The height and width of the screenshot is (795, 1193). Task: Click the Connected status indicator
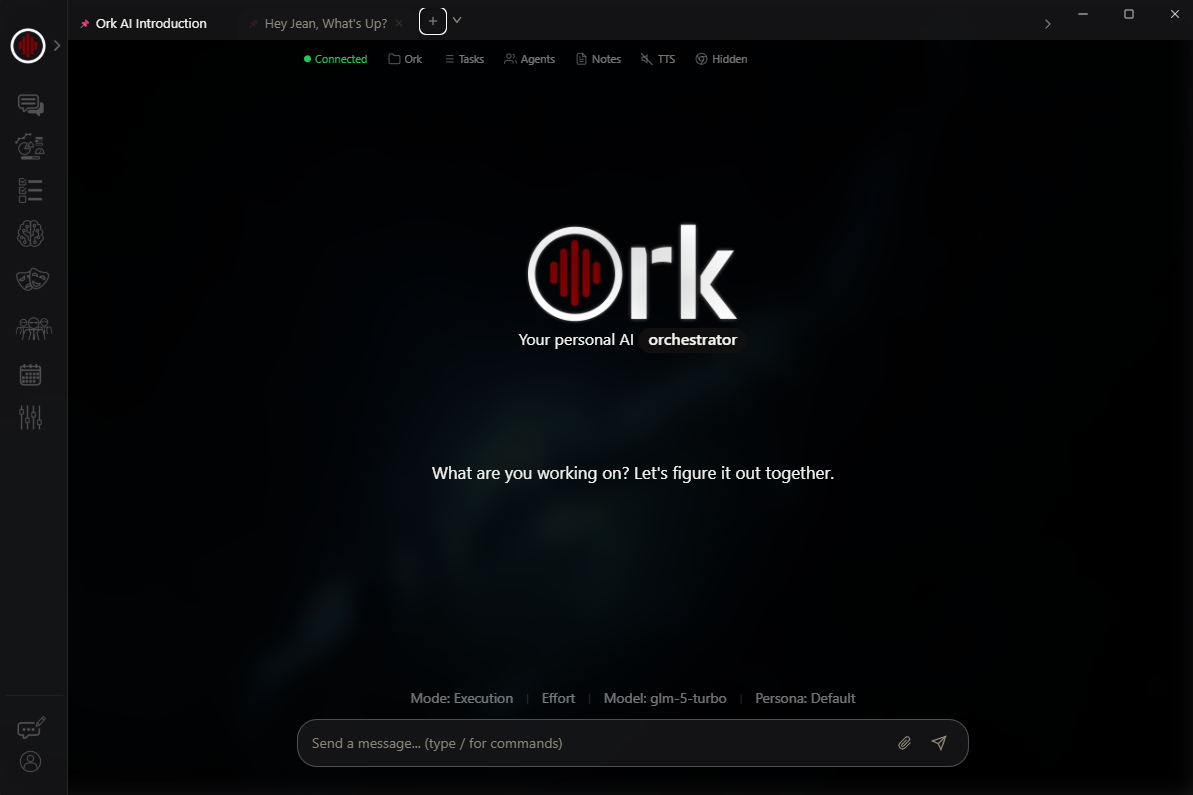336,59
